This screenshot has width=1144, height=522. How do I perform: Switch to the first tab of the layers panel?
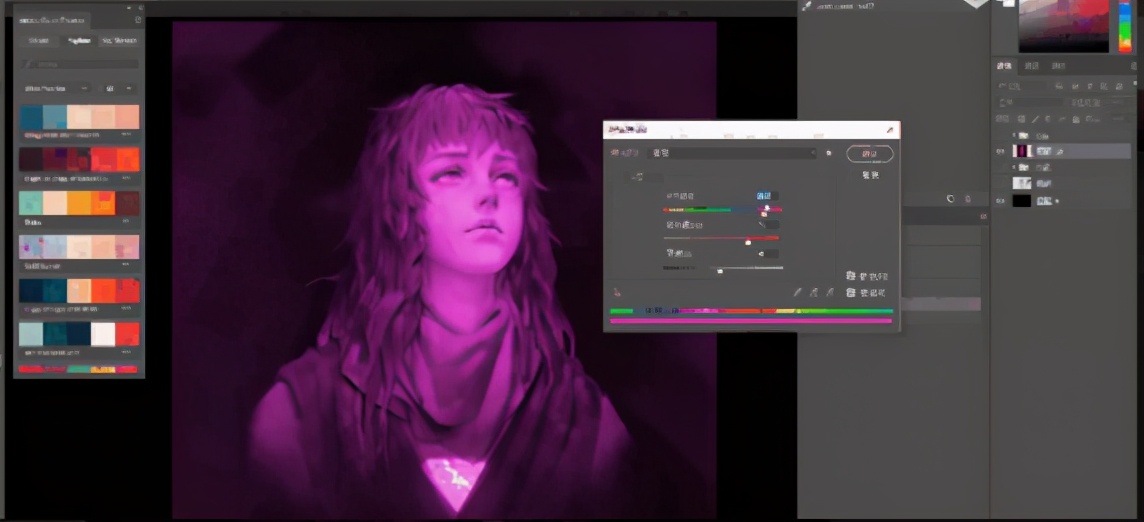[x=1005, y=66]
